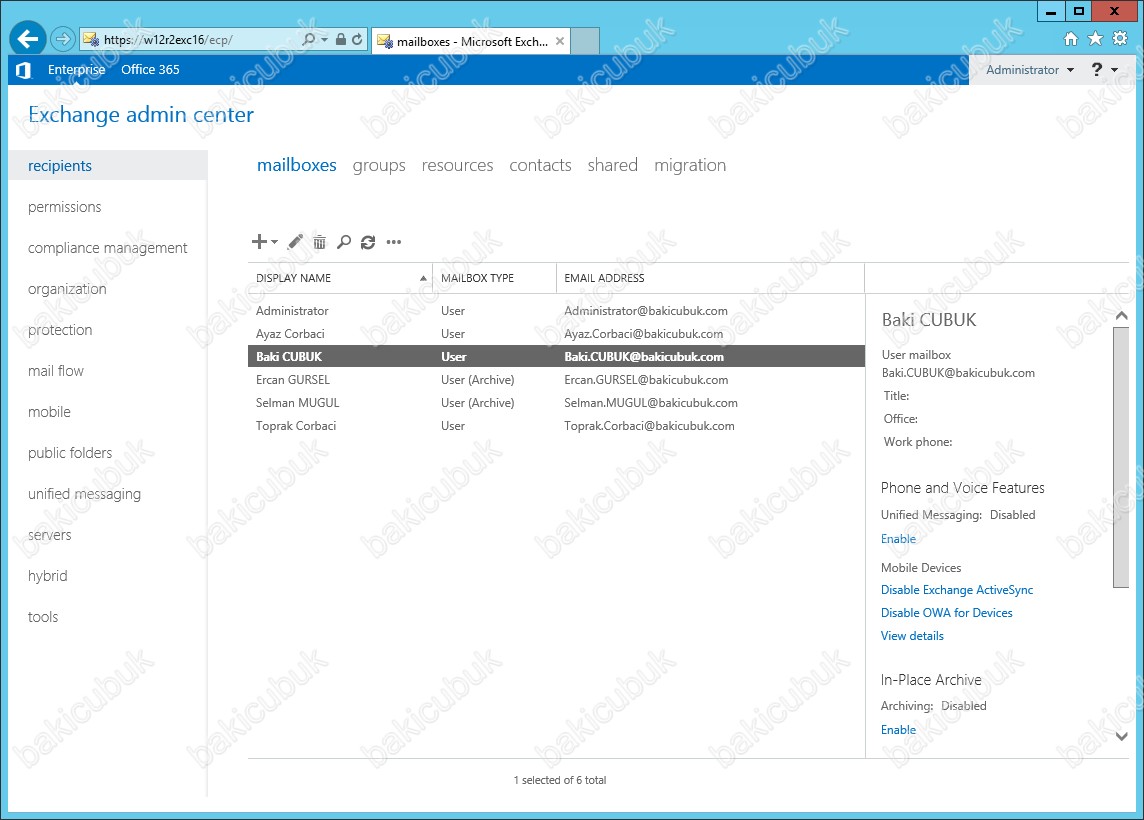Switch to the groups tab
The image size is (1144, 820).
point(379,166)
